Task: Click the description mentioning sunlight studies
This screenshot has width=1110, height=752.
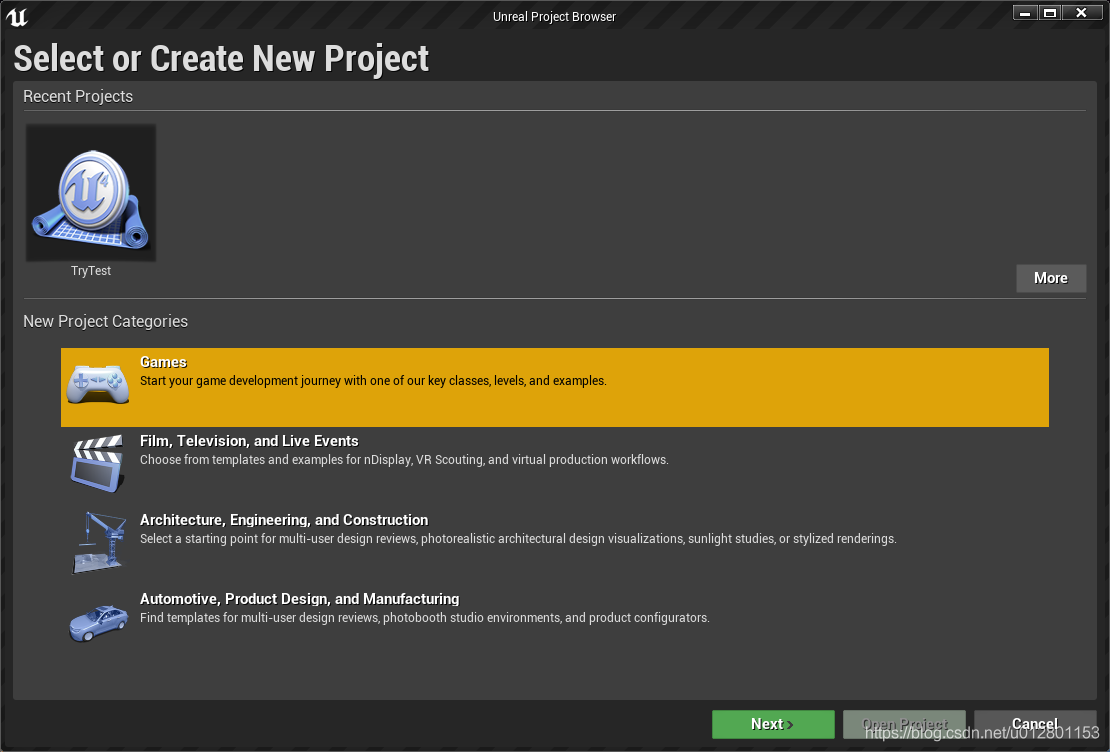Action: (x=518, y=539)
